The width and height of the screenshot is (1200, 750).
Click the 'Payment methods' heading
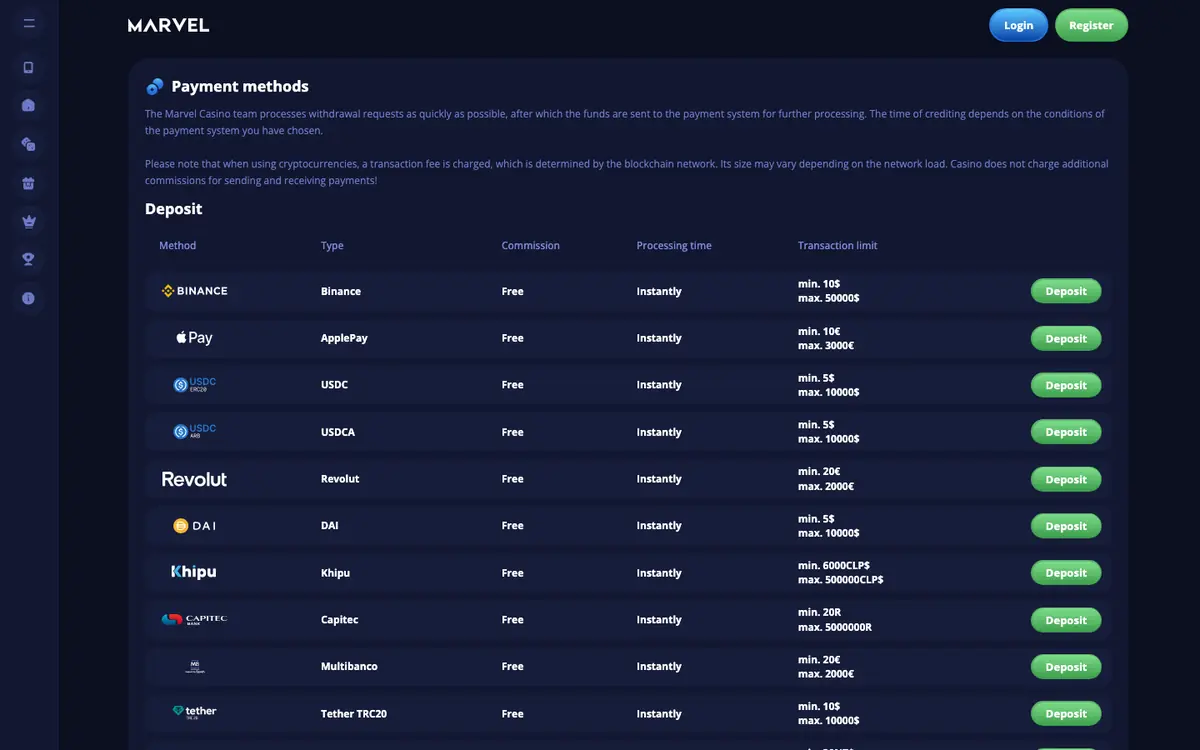click(240, 86)
